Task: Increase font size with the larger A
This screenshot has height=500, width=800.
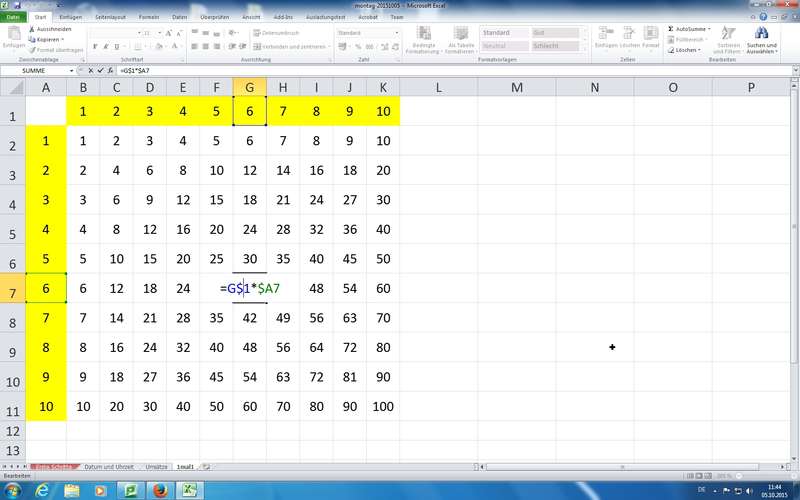Action: [x=168, y=33]
